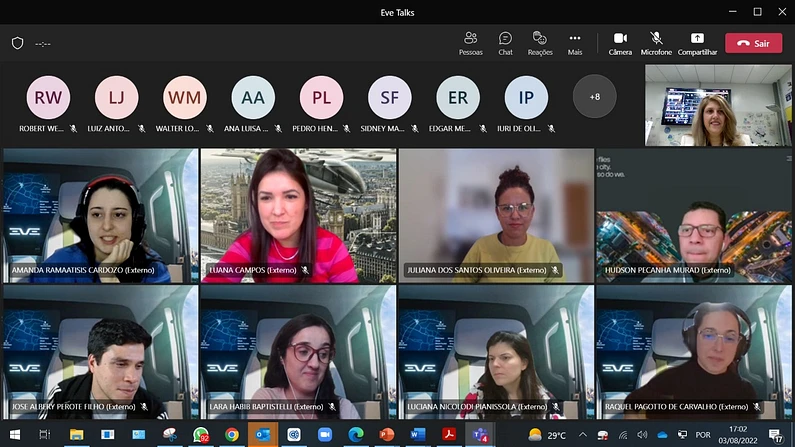Image resolution: width=795 pixels, height=447 pixels.
Task: Open the Zoom app in taskbar
Action: 325,435
